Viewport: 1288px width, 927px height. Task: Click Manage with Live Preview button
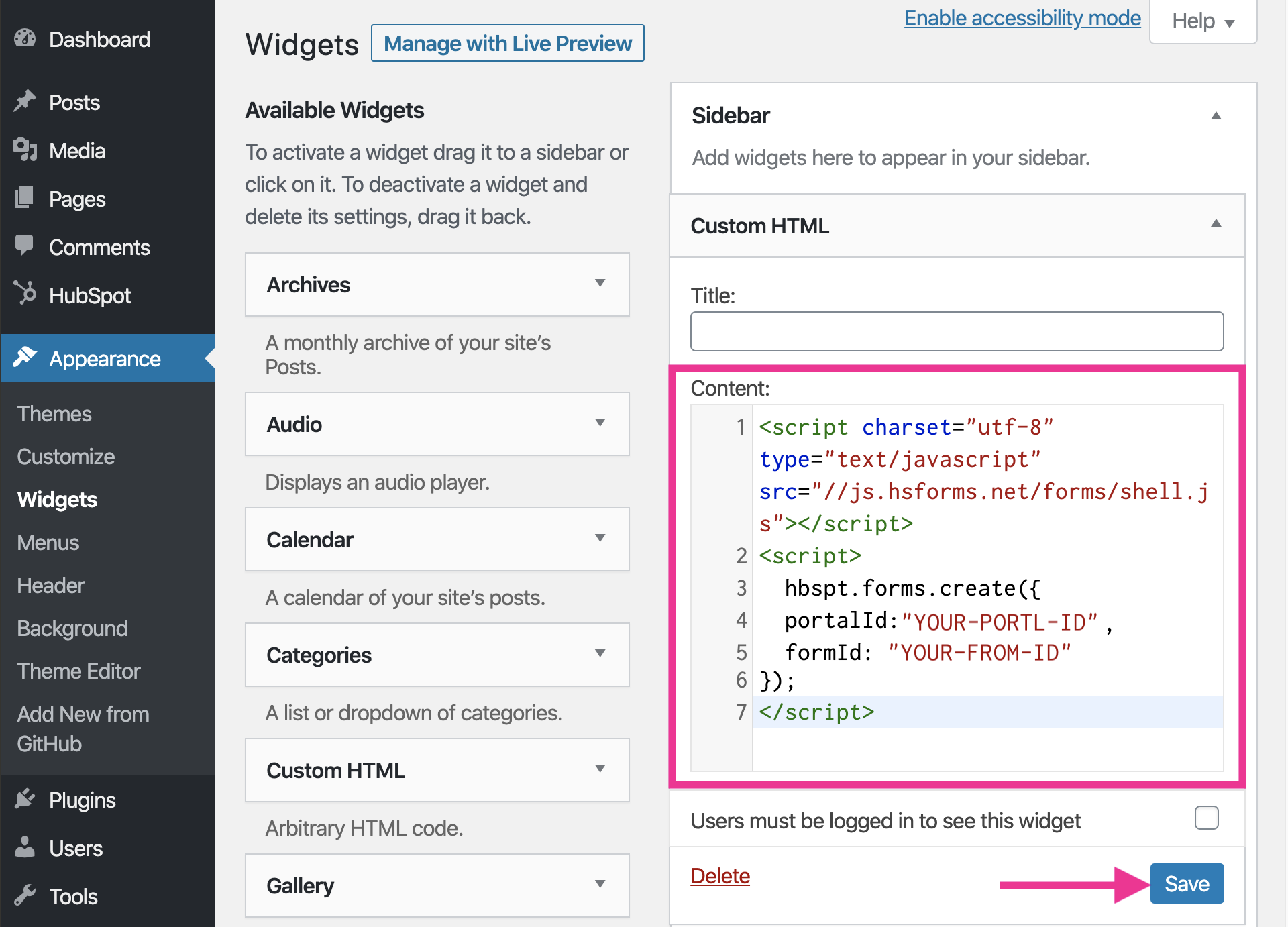[508, 43]
